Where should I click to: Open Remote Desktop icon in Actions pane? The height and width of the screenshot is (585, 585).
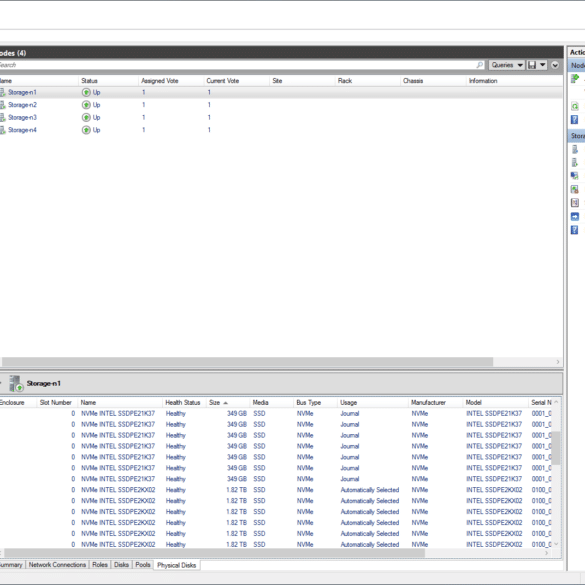[575, 176]
